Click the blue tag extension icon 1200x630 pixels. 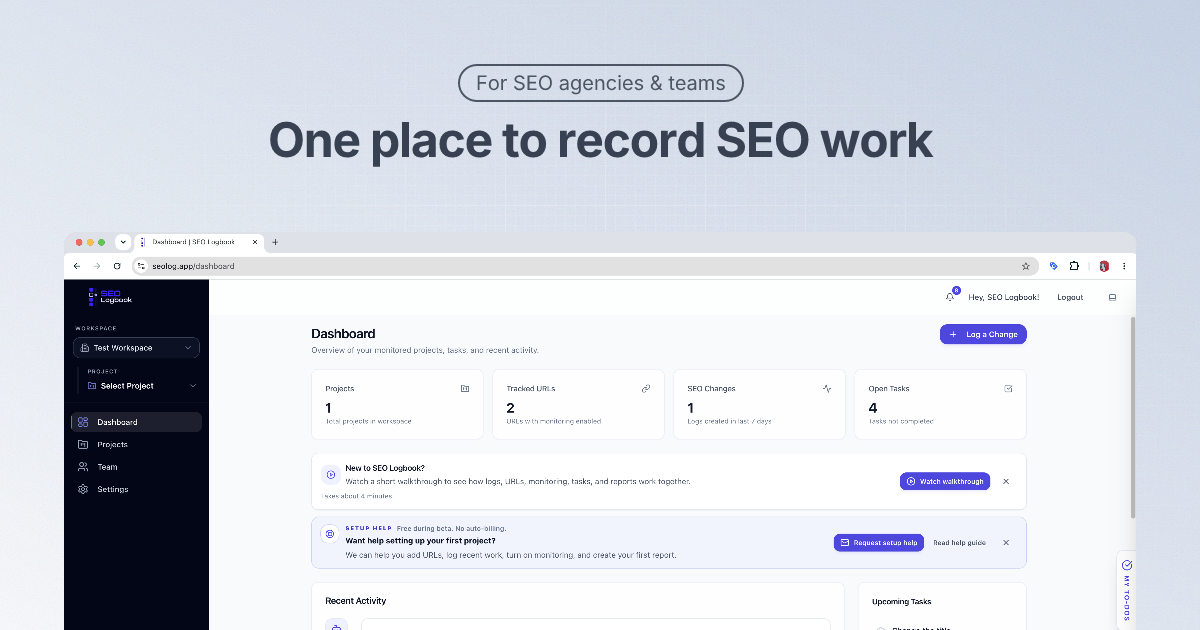1053,266
